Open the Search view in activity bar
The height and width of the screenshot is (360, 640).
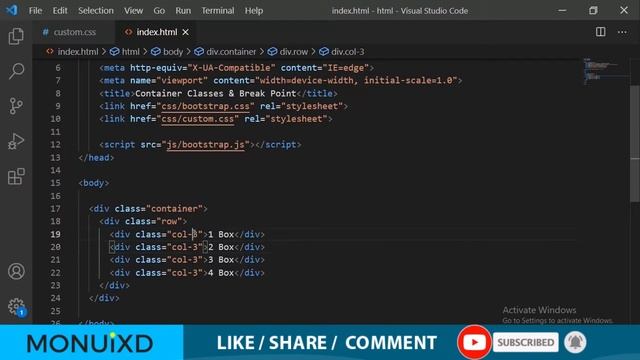[16, 71]
